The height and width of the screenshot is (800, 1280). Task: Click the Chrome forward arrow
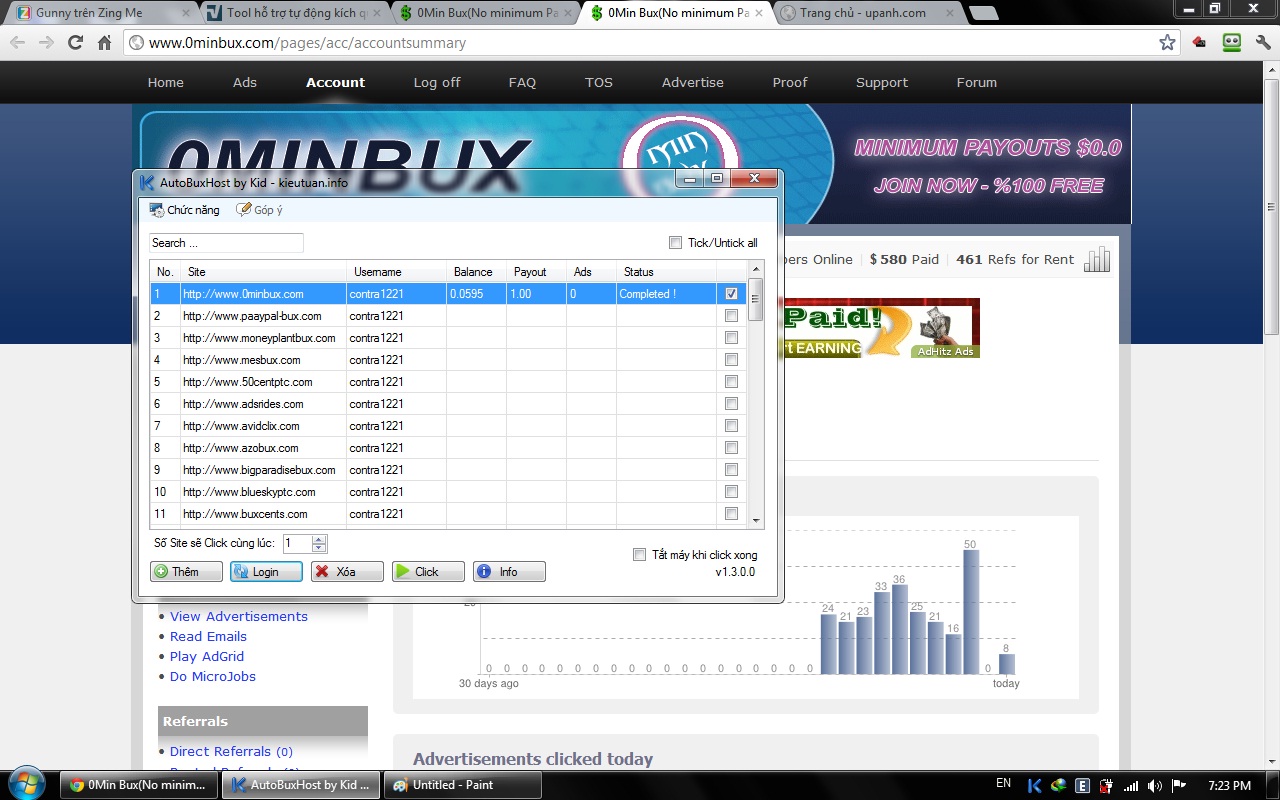click(x=46, y=43)
